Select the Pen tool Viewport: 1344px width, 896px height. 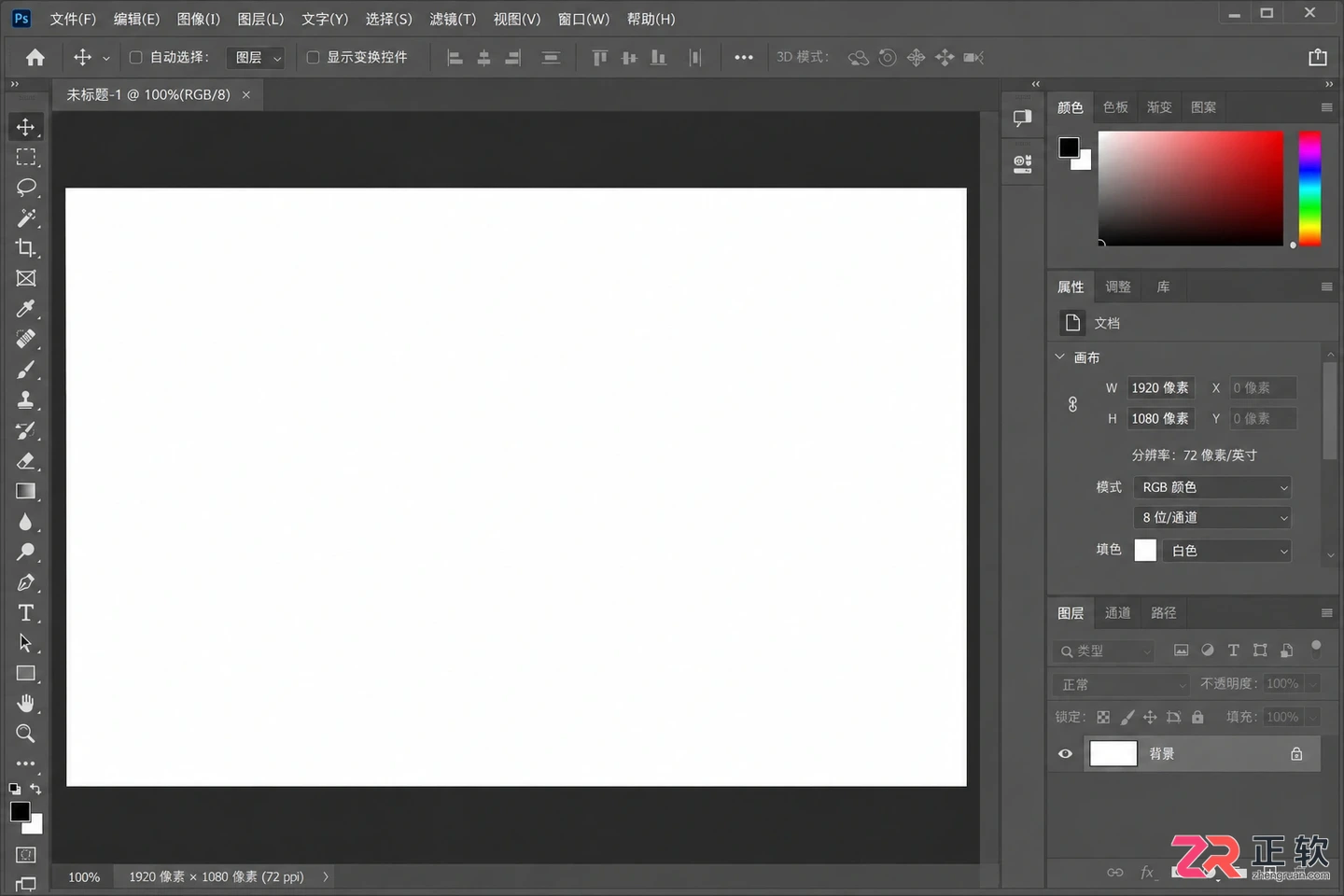26,582
